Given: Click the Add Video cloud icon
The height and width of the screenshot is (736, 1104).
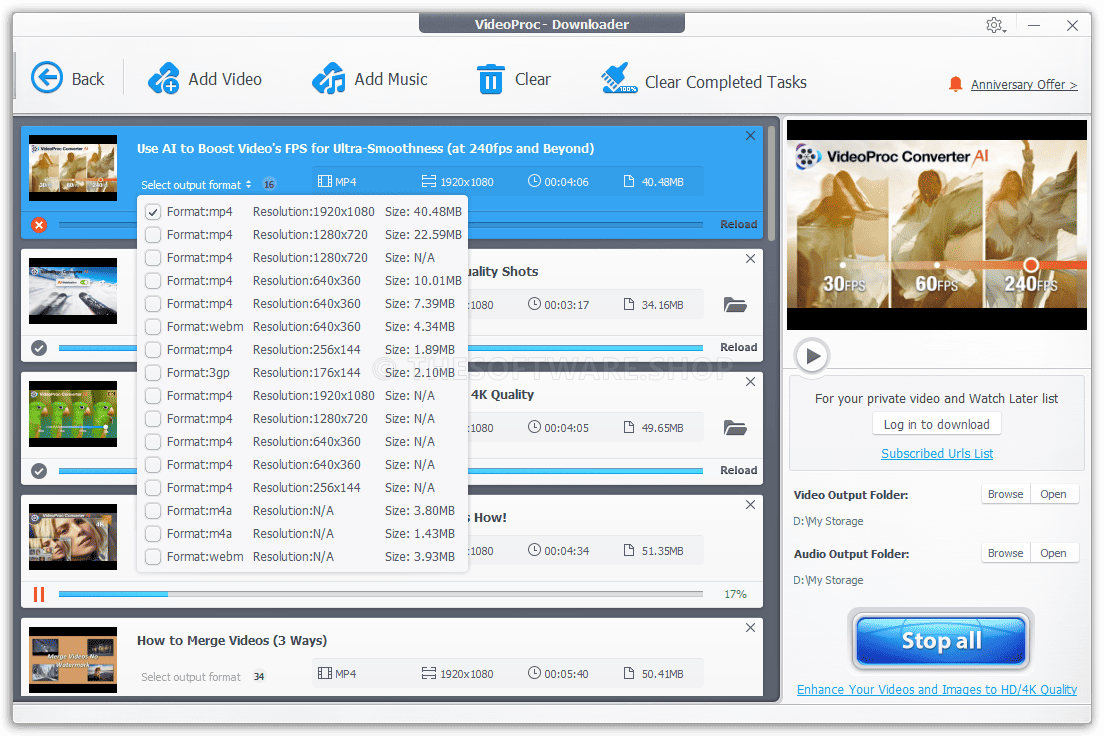Looking at the screenshot, I should tap(164, 78).
